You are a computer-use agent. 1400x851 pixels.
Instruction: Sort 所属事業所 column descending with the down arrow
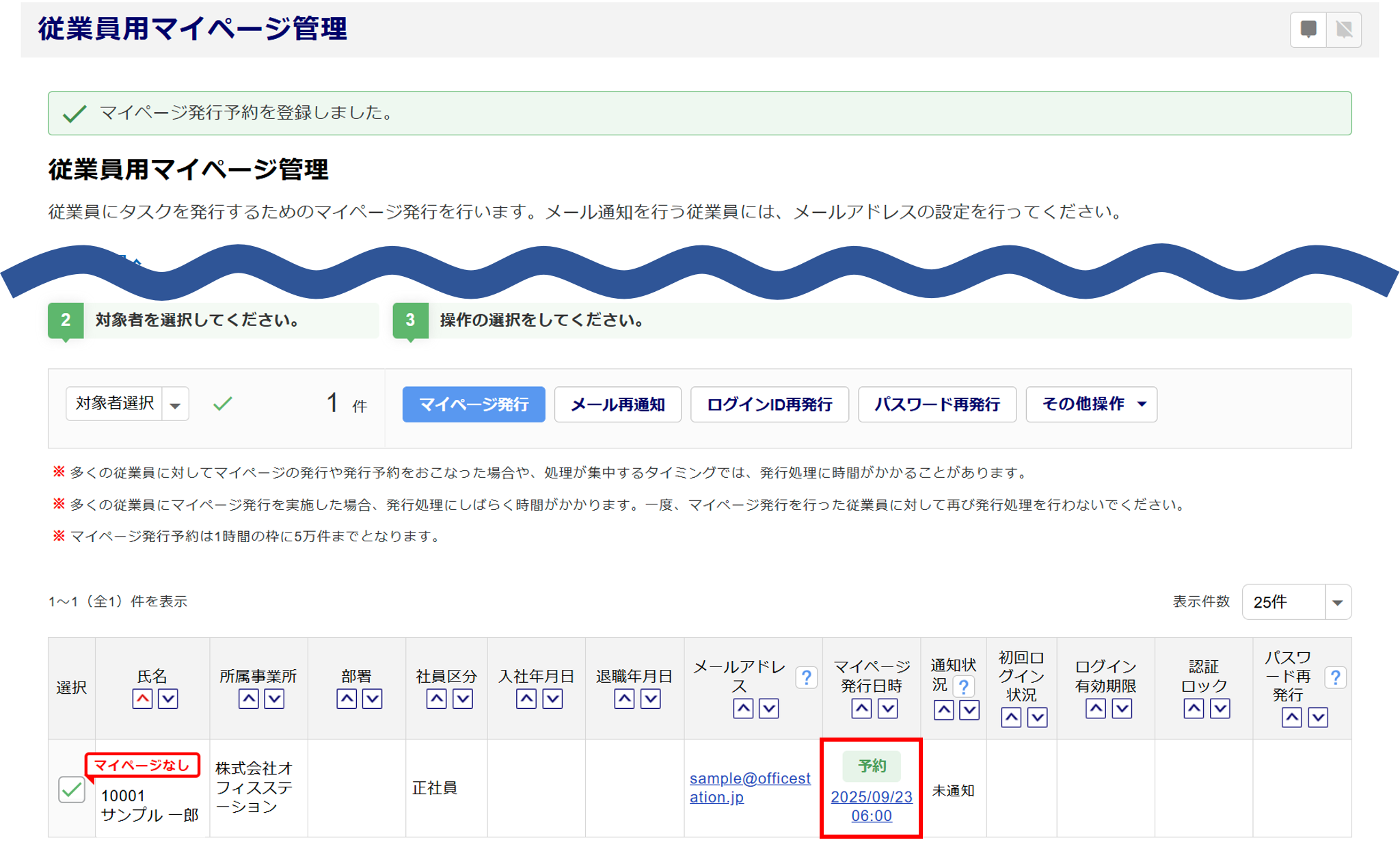pos(274,699)
